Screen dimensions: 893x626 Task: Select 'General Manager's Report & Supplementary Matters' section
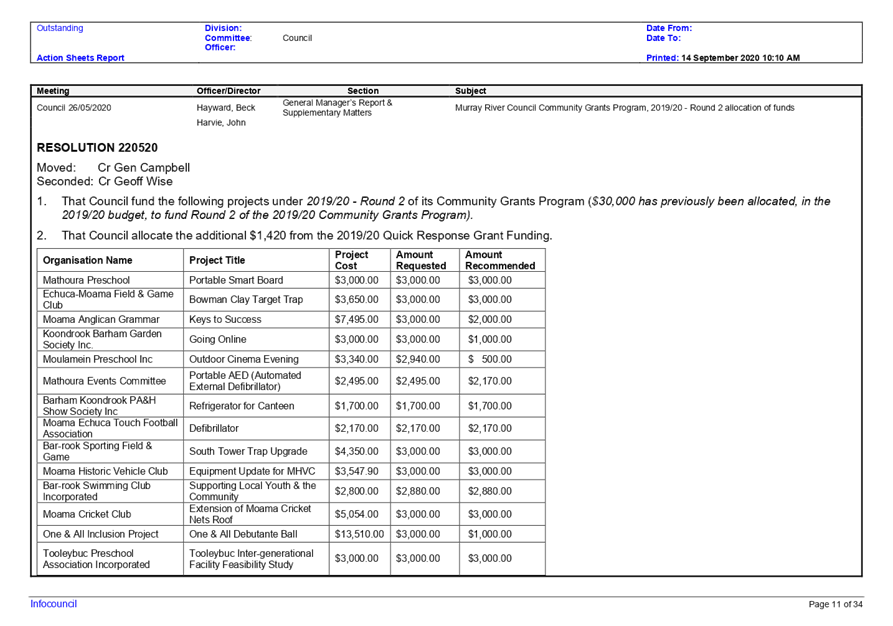click(337, 108)
